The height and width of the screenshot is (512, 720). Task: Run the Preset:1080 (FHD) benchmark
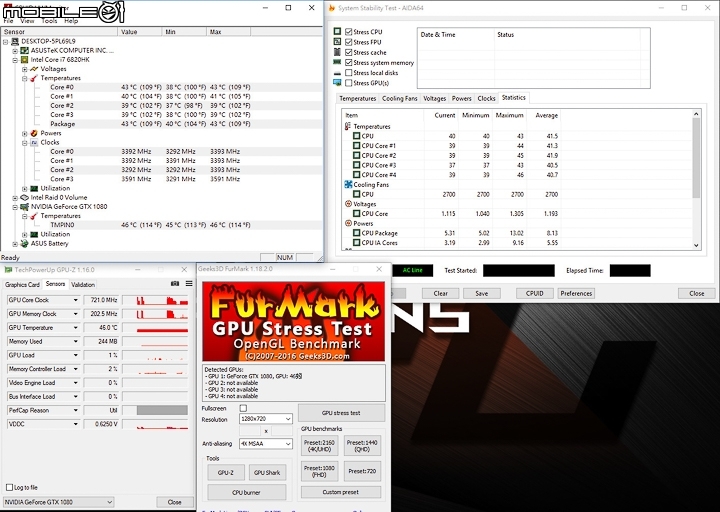click(319, 471)
